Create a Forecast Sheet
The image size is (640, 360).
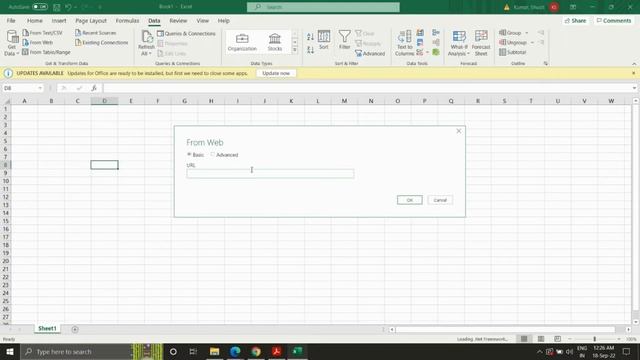(481, 42)
